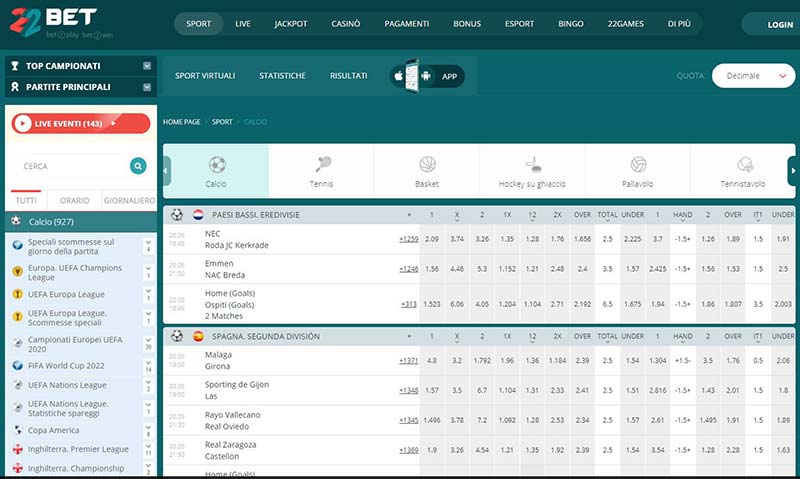This screenshot has height=479, width=800.
Task: Click the soccer ball next to Calcio (927)
Action: point(16,221)
